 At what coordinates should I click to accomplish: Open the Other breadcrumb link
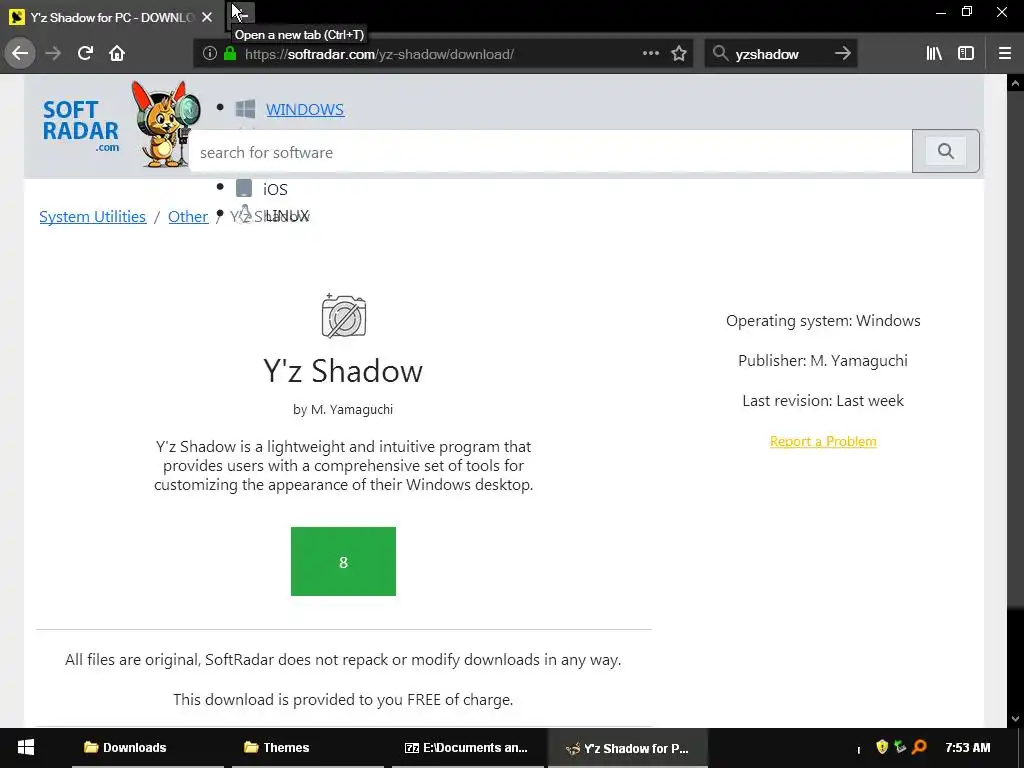point(188,217)
